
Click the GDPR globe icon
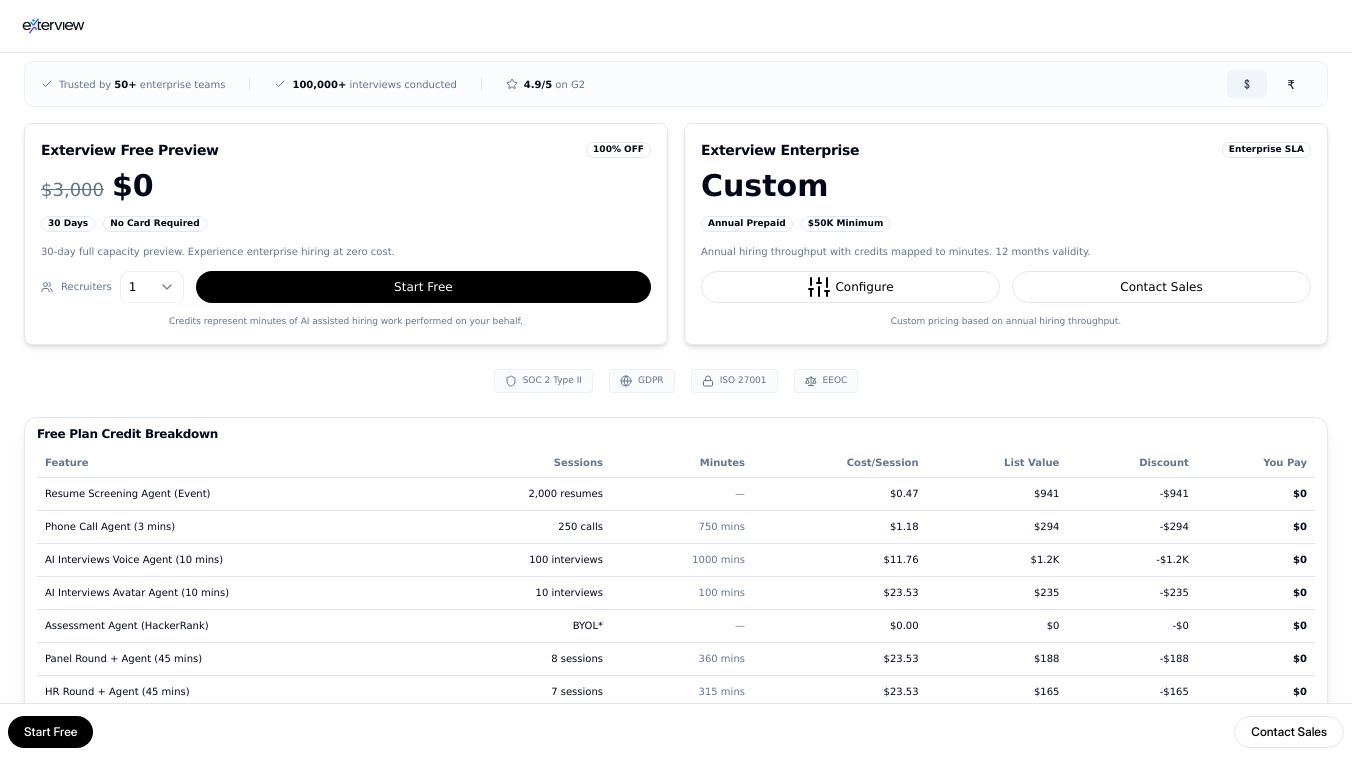pos(624,381)
